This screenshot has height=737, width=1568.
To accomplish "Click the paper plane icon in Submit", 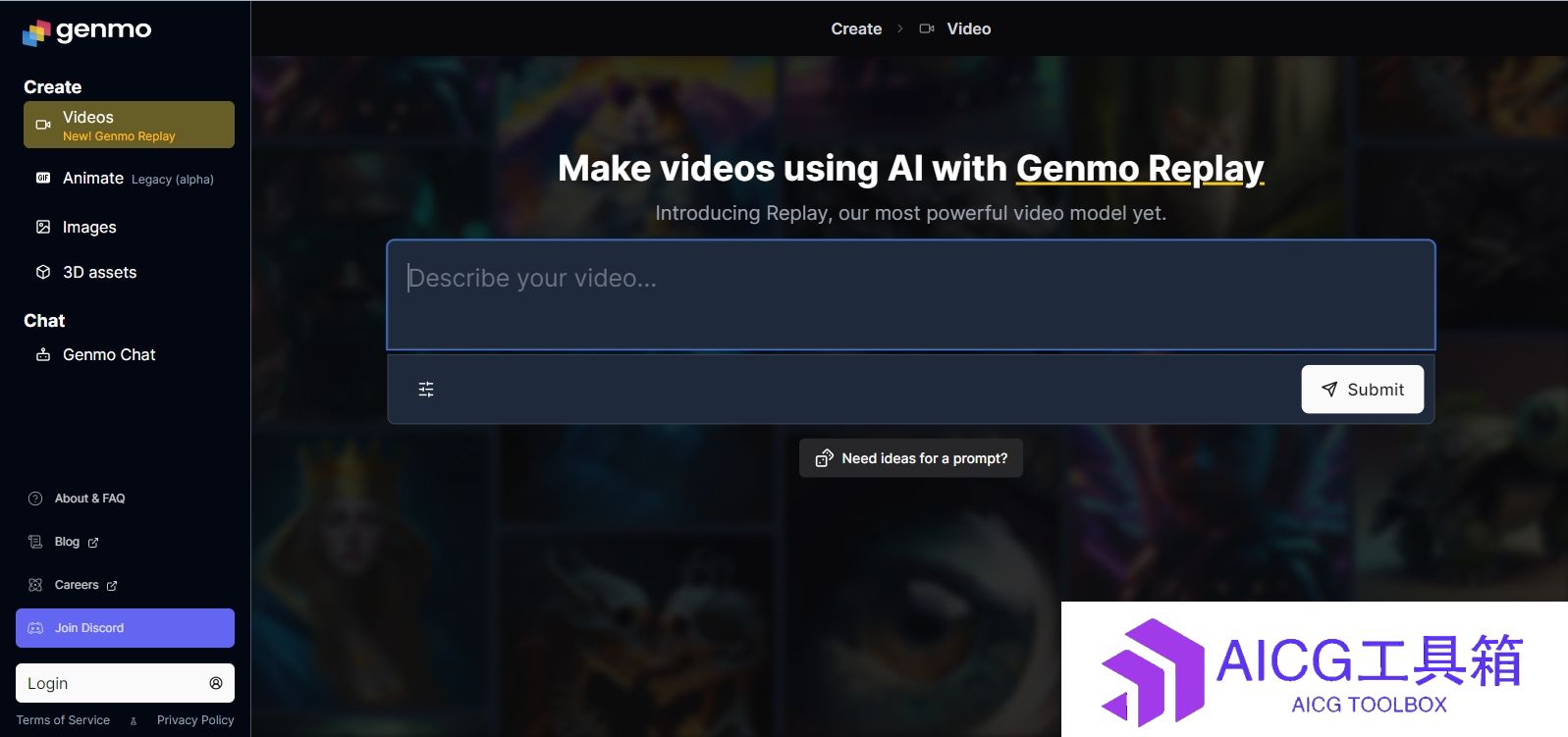I will click(x=1329, y=390).
